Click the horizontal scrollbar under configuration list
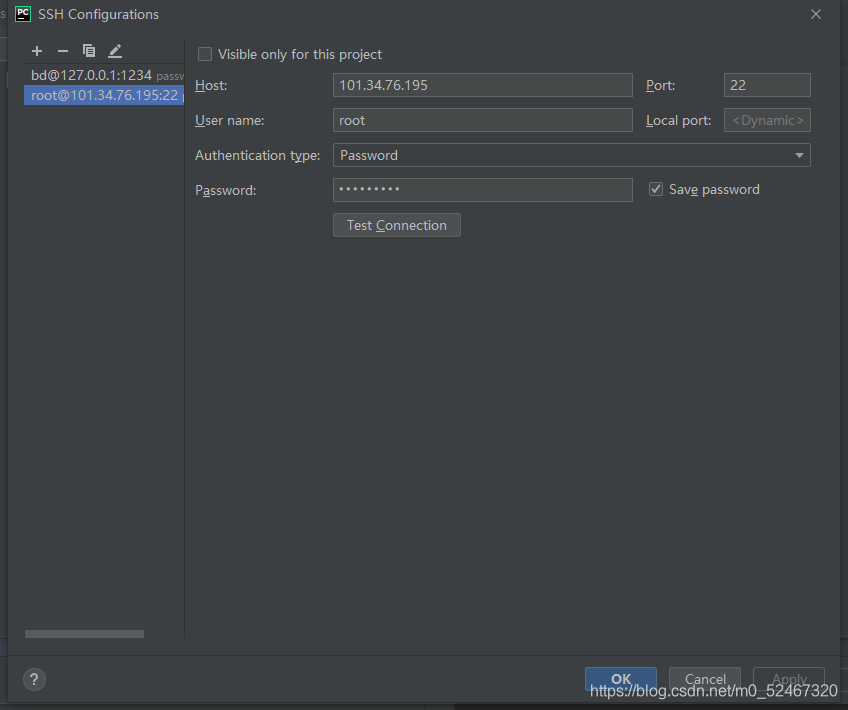This screenshot has height=710, width=848. (x=84, y=634)
